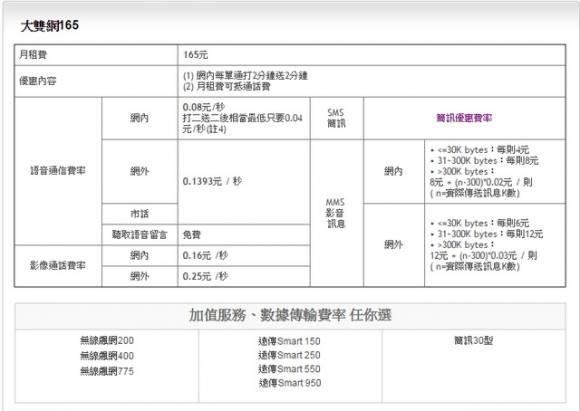Screen dimensions: 580x411
Task: Open 遠傳Smart 150 plan link
Action: (289, 341)
